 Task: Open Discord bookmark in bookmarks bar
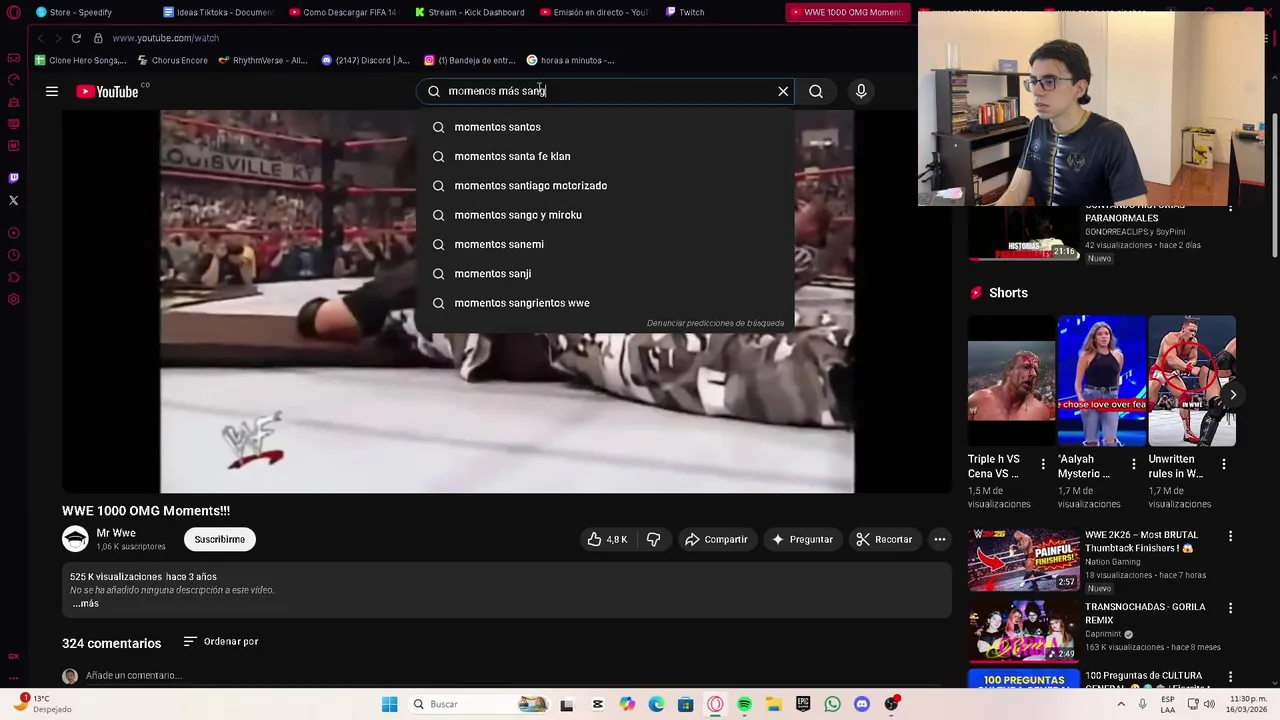point(366,60)
